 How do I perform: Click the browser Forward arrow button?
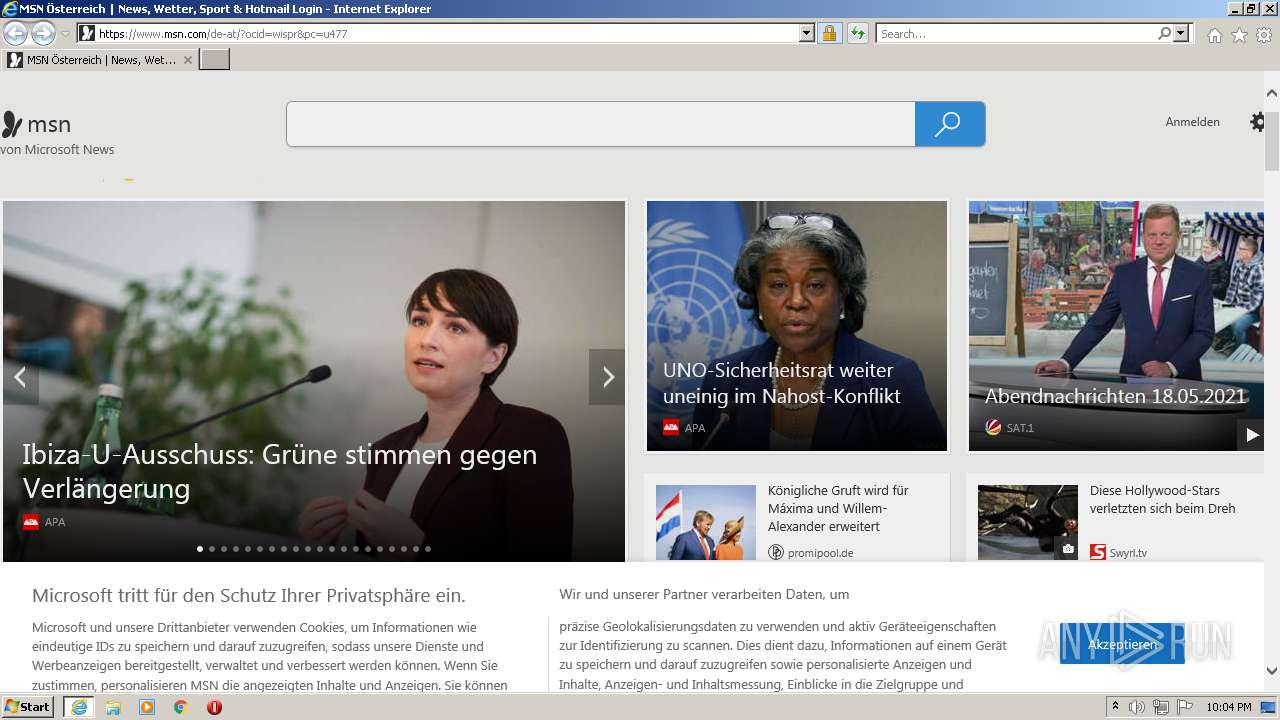(43, 34)
